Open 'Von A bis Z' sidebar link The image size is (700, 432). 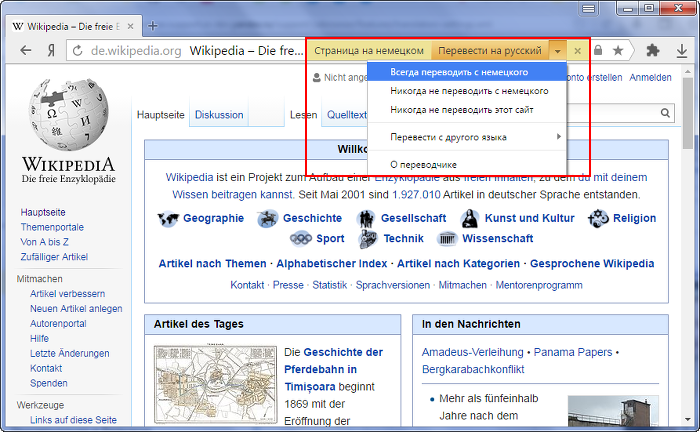tap(44, 242)
